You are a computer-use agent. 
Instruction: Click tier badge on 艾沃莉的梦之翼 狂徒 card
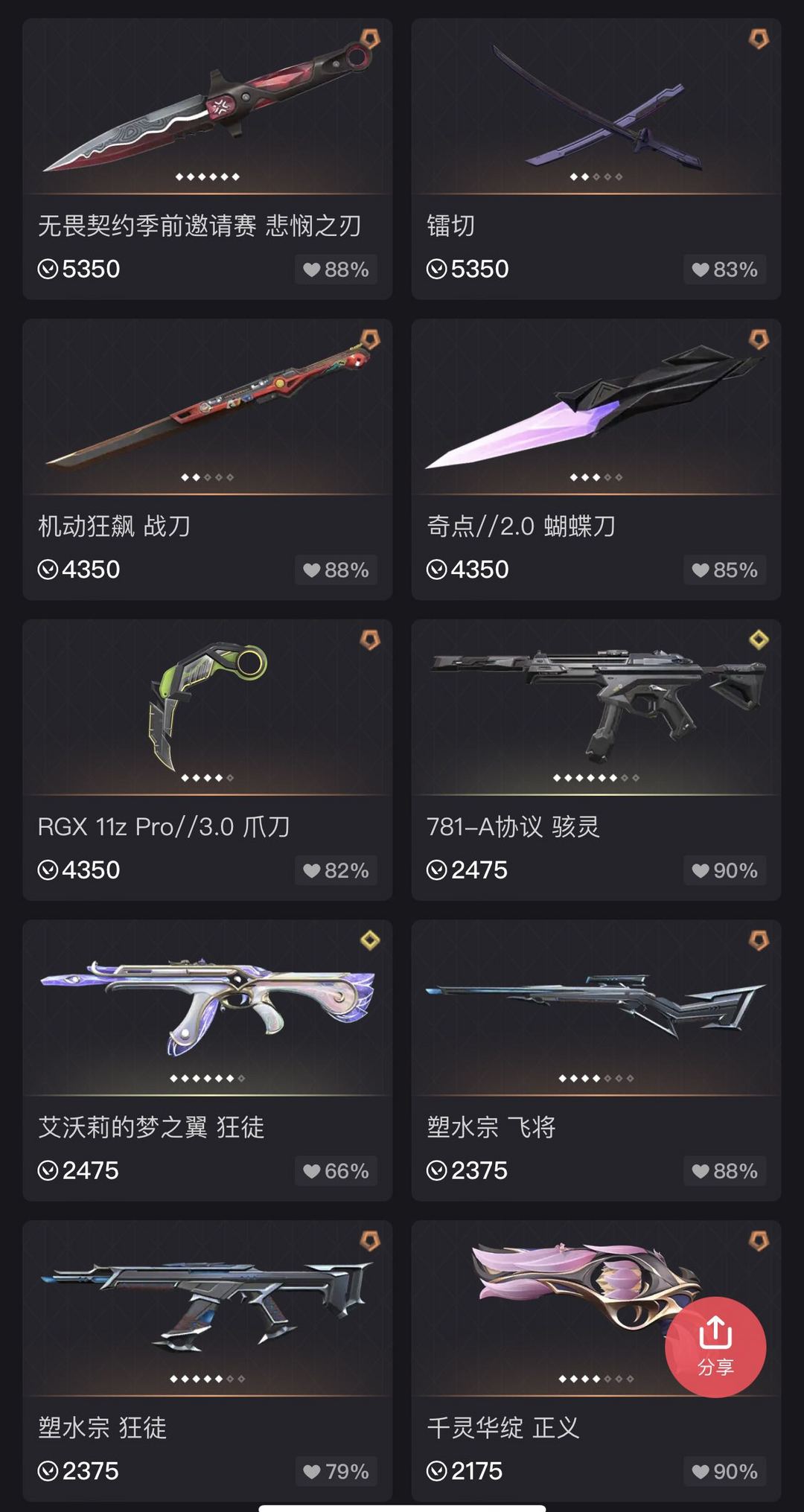pyautogui.click(x=370, y=940)
